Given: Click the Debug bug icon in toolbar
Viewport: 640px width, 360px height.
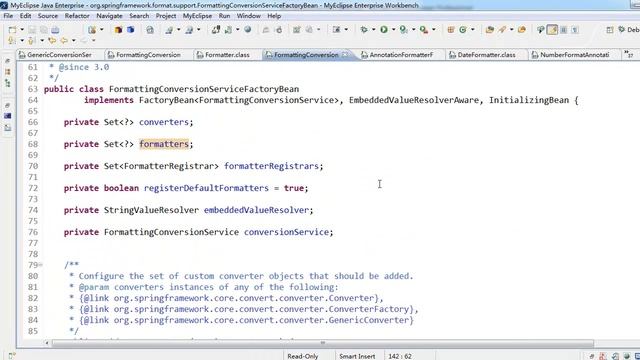Looking at the screenshot, I should [x=364, y=30].
